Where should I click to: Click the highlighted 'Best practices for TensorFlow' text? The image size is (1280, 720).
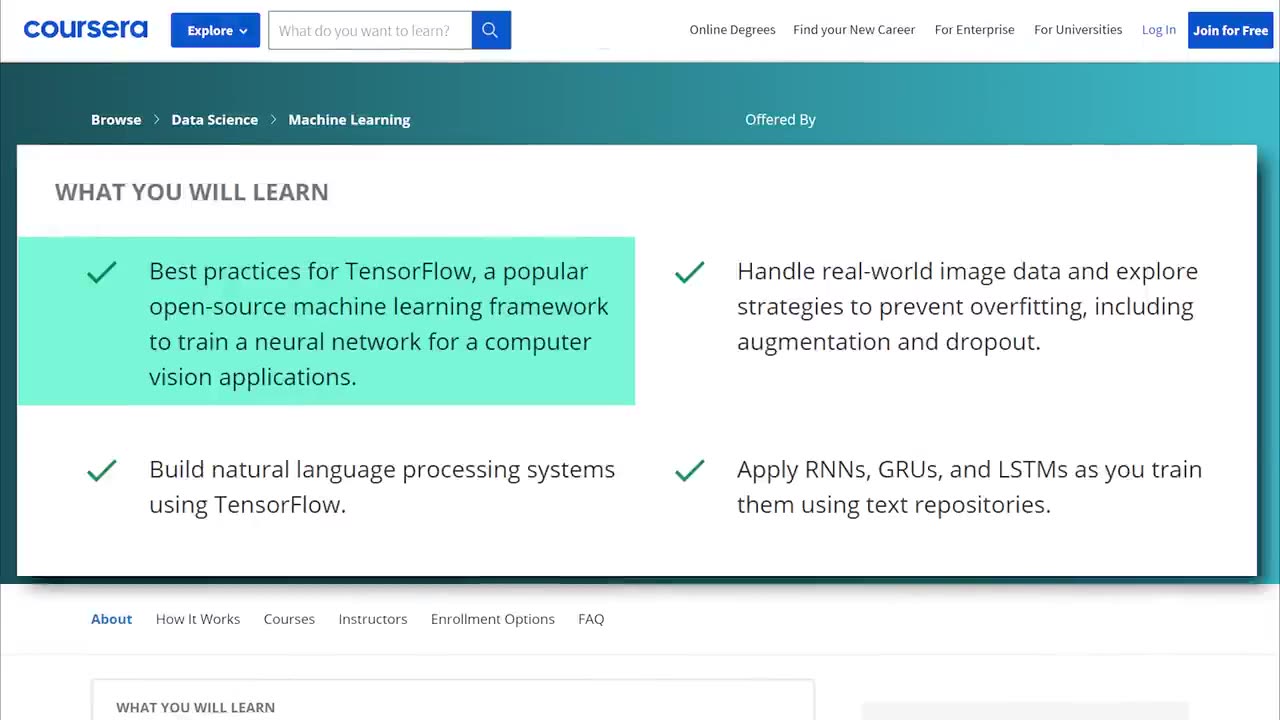click(379, 324)
